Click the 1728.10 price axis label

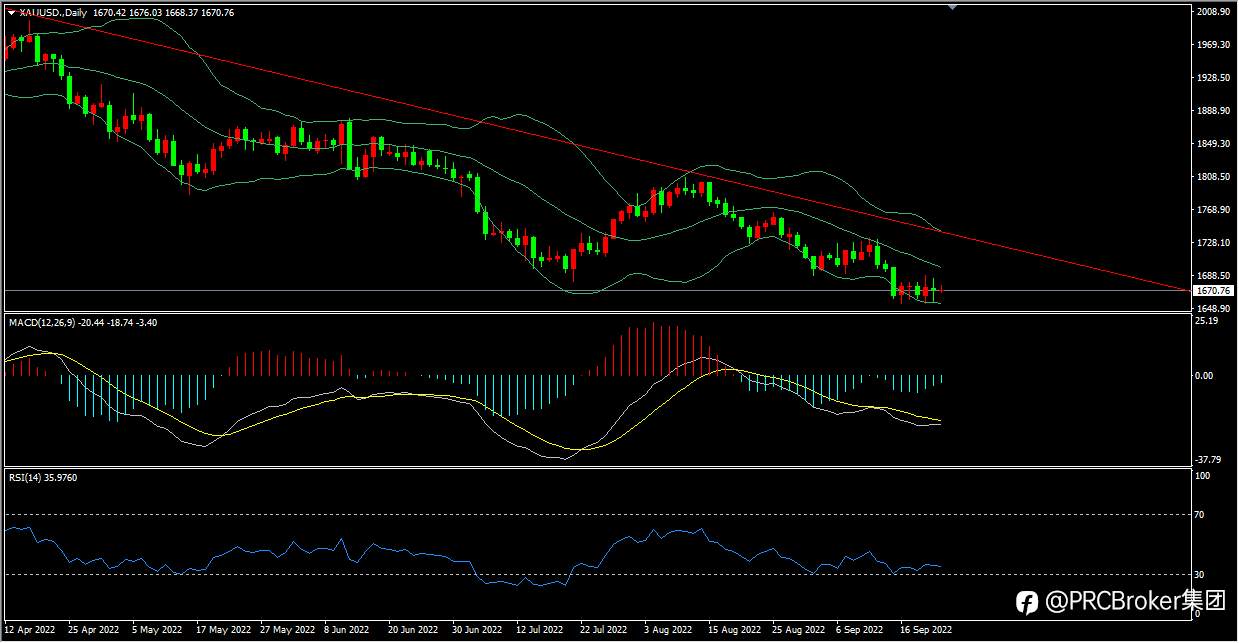[x=1211, y=243]
